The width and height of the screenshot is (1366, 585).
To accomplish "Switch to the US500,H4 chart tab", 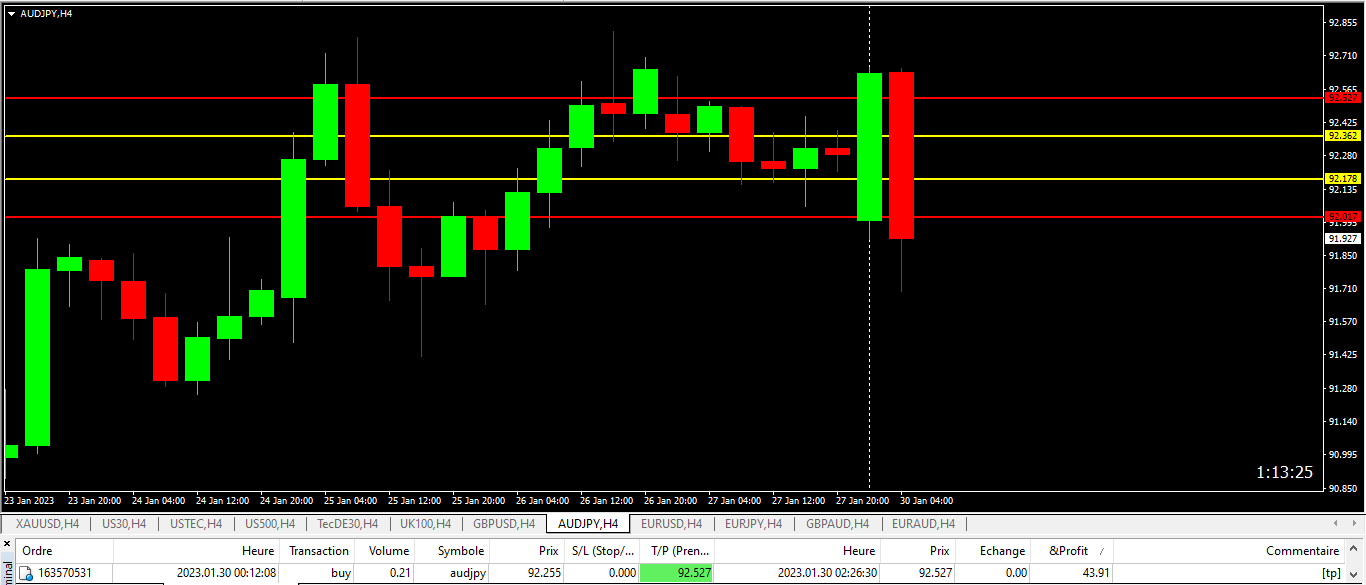I will (x=268, y=524).
